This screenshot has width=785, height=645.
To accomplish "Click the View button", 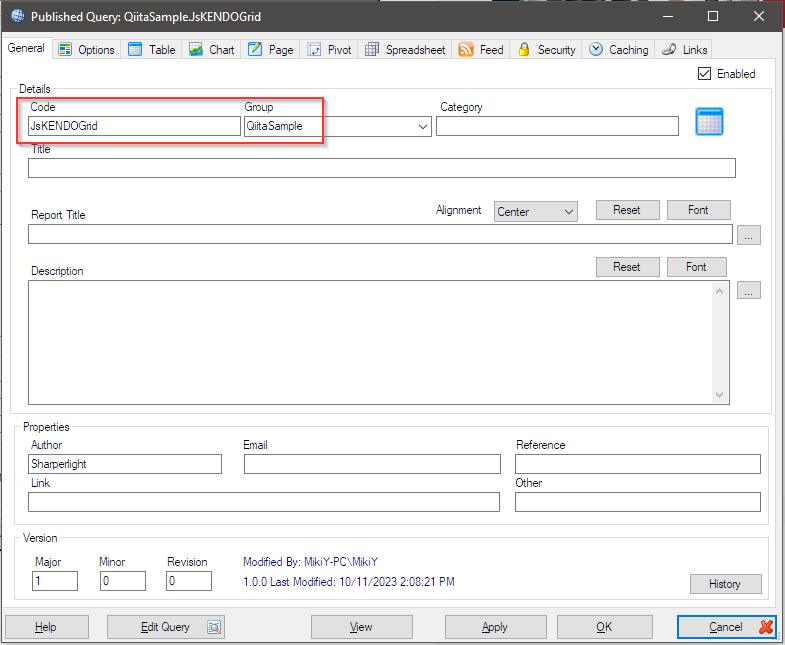I will point(361,627).
